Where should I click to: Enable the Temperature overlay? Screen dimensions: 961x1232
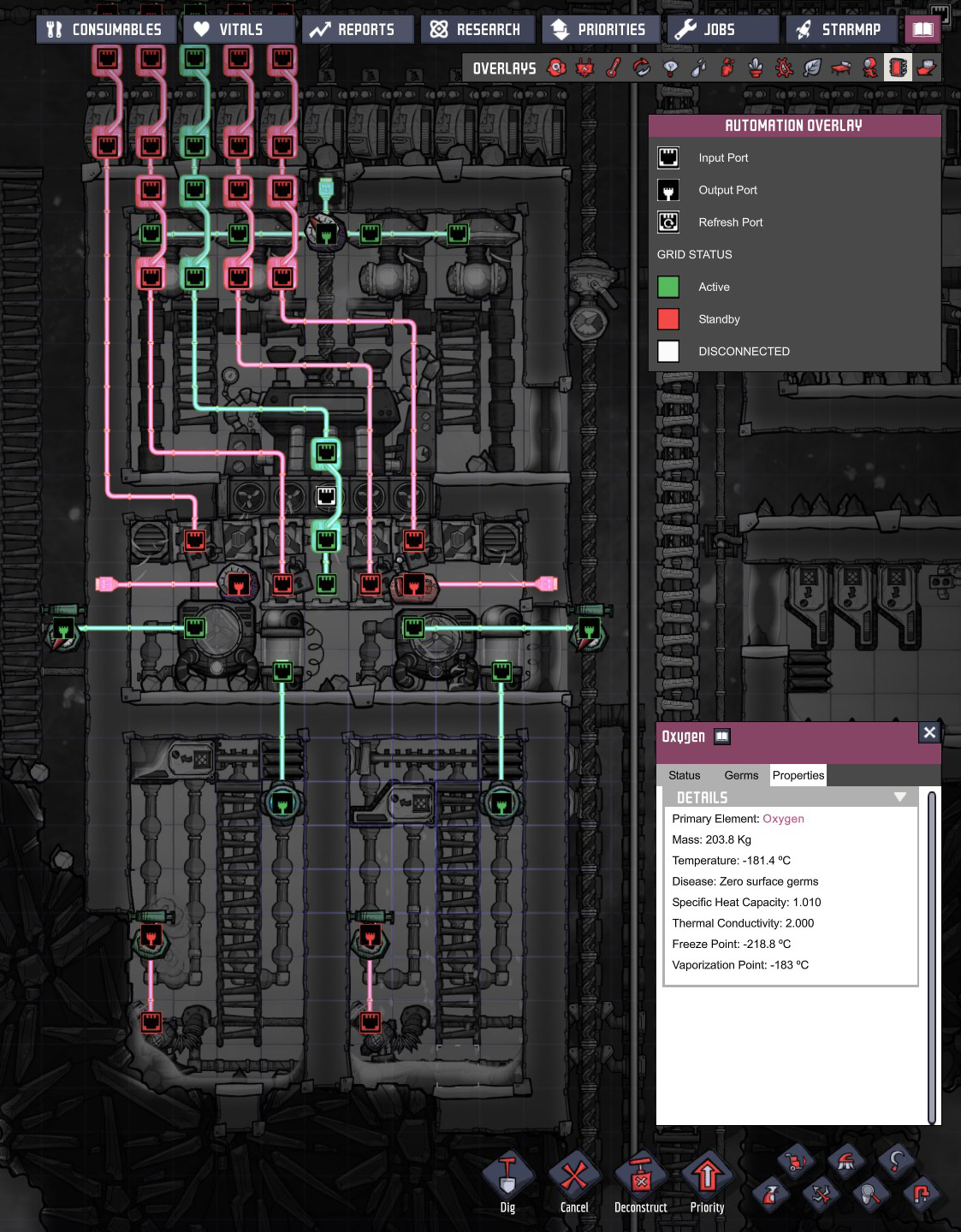pyautogui.click(x=614, y=68)
